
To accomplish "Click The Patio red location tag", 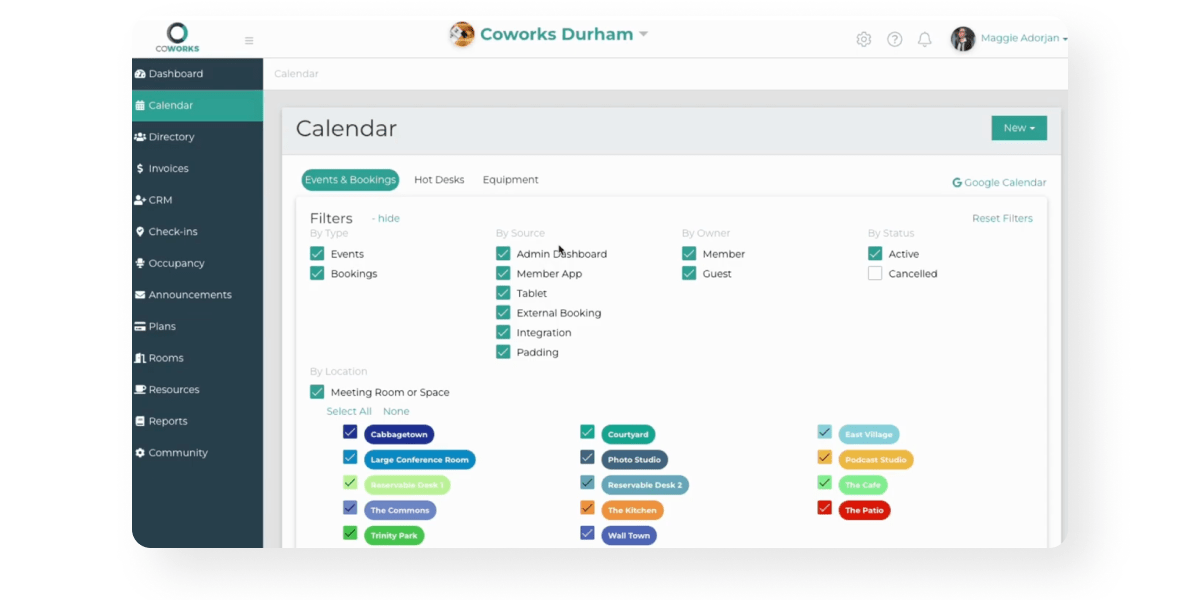I will pyautogui.click(x=865, y=510).
